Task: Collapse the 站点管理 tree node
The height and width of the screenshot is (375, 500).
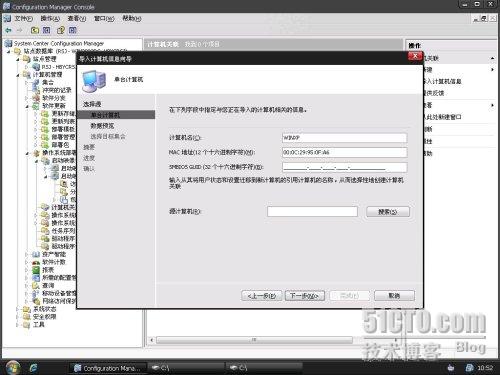Action: (x=18, y=59)
